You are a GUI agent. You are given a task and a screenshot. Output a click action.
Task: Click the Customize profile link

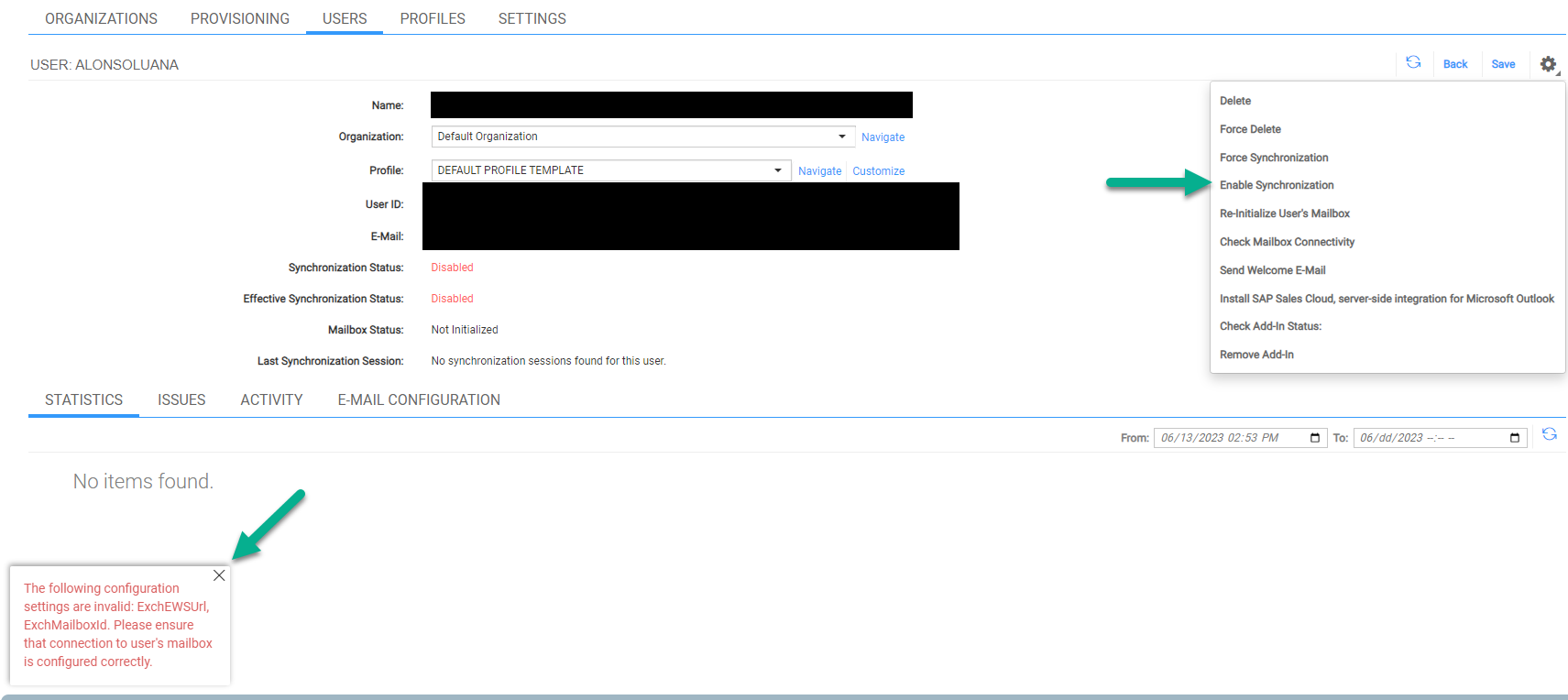[878, 171]
